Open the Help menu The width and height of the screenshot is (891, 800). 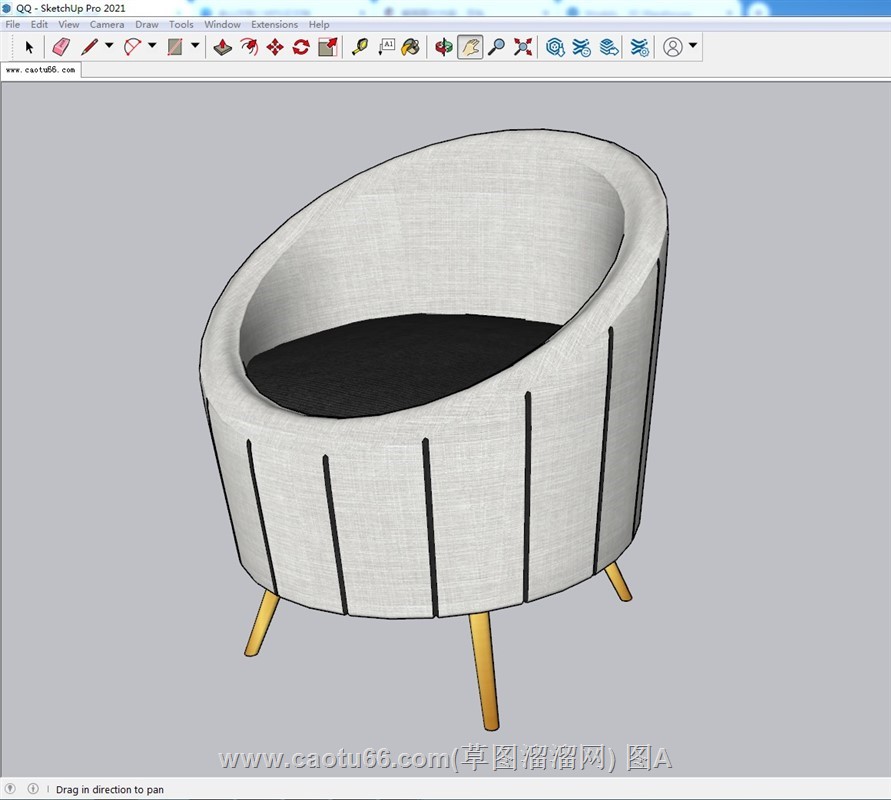click(319, 24)
